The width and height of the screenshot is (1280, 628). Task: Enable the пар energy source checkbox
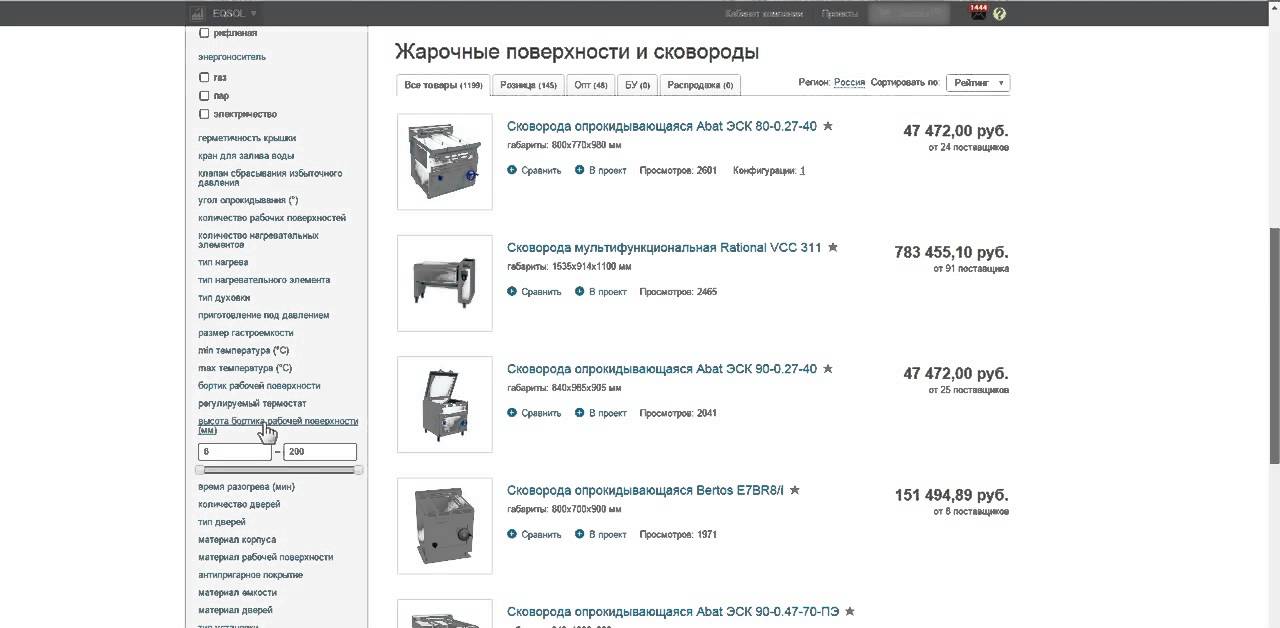coord(205,96)
